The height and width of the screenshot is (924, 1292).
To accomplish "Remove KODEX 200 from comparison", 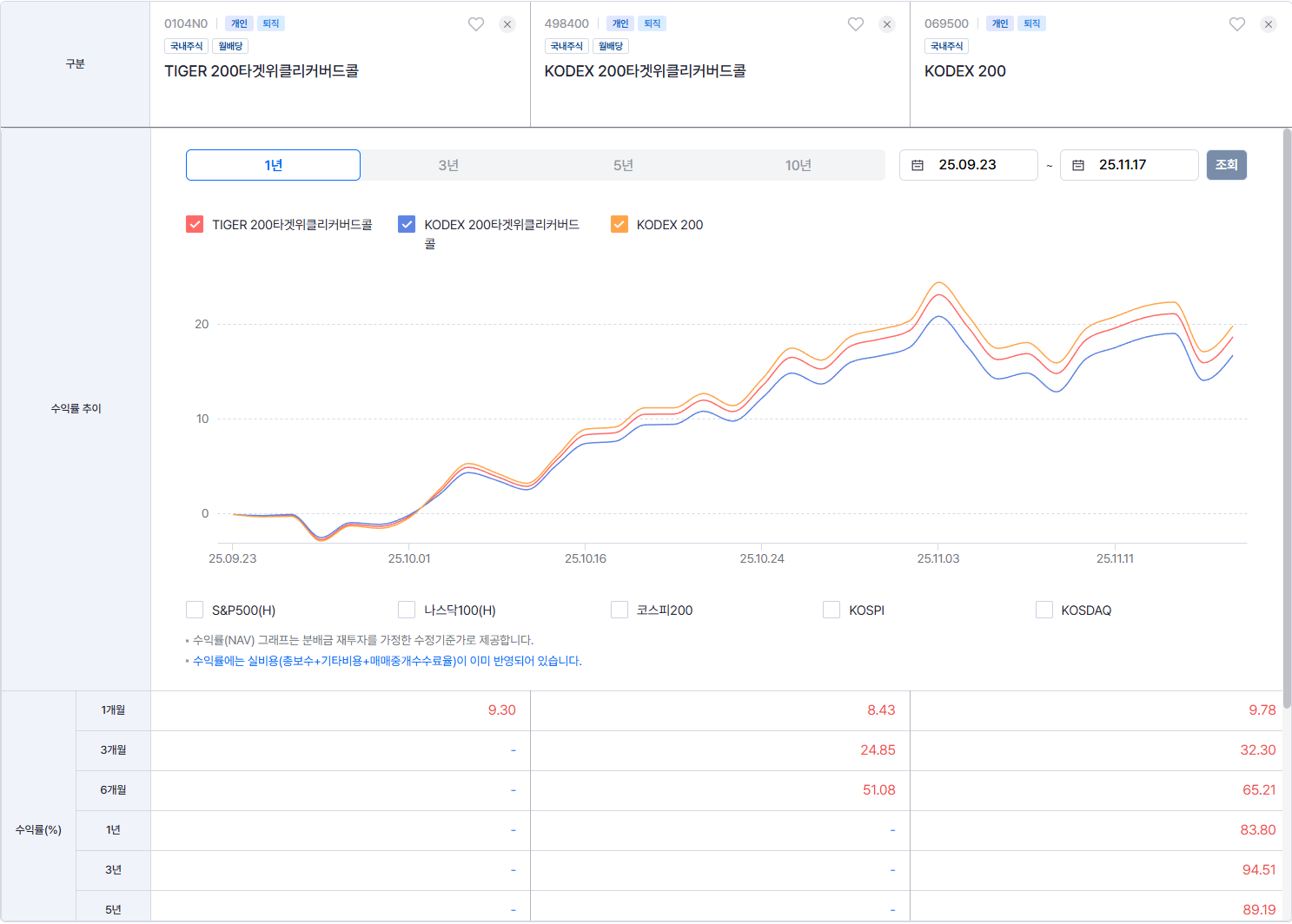I will [1269, 24].
